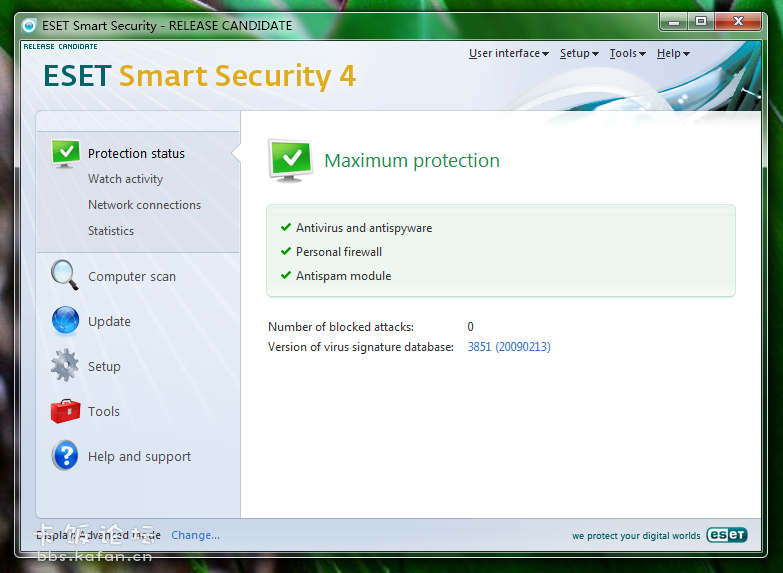Expand the Tools dropdown in top menu
The width and height of the screenshot is (783, 573).
pos(627,54)
